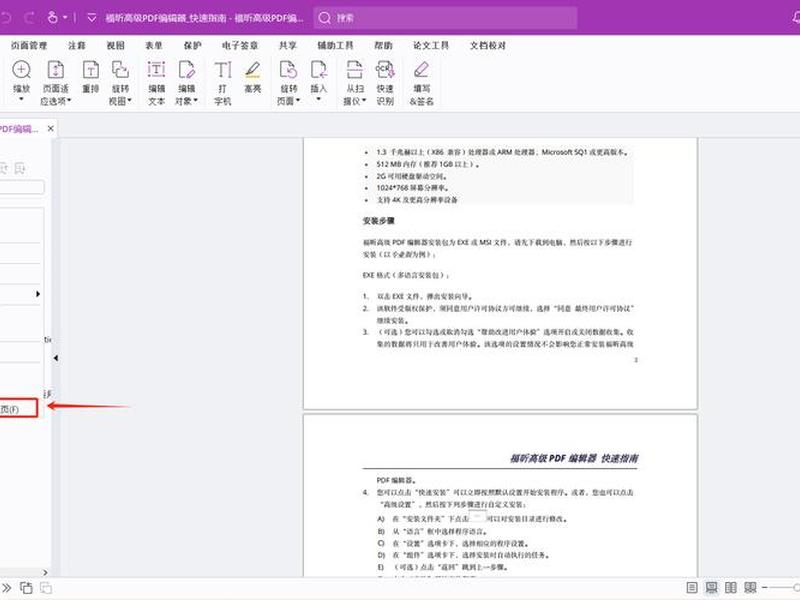Screen dimensions: 800x600
Task: Open the 保护 ribbon tab
Action: [192, 45]
